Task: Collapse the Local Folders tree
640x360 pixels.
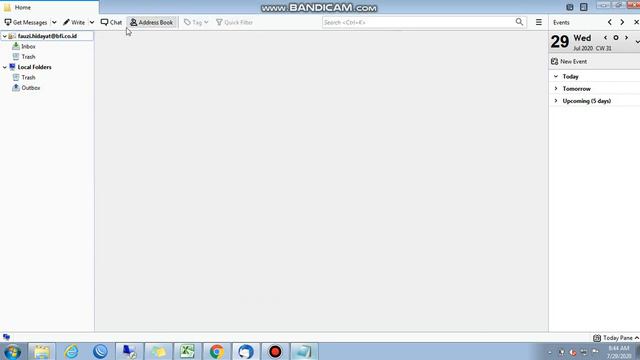Action: point(4,67)
